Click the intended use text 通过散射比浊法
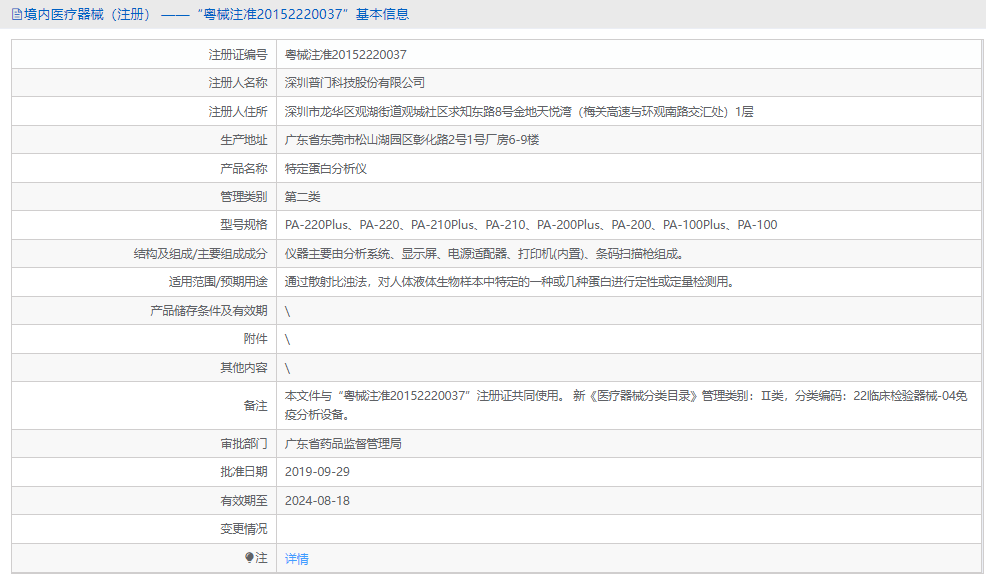This screenshot has height=580, width=986. click(510, 282)
